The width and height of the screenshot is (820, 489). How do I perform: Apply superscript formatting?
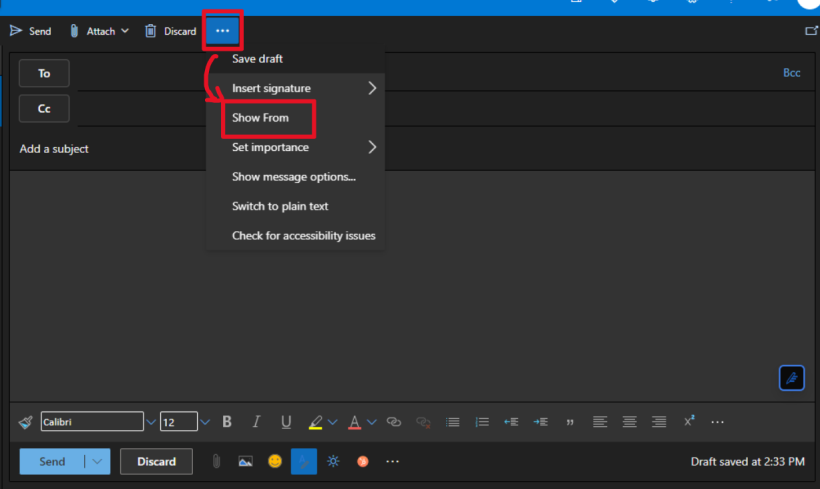coord(689,422)
